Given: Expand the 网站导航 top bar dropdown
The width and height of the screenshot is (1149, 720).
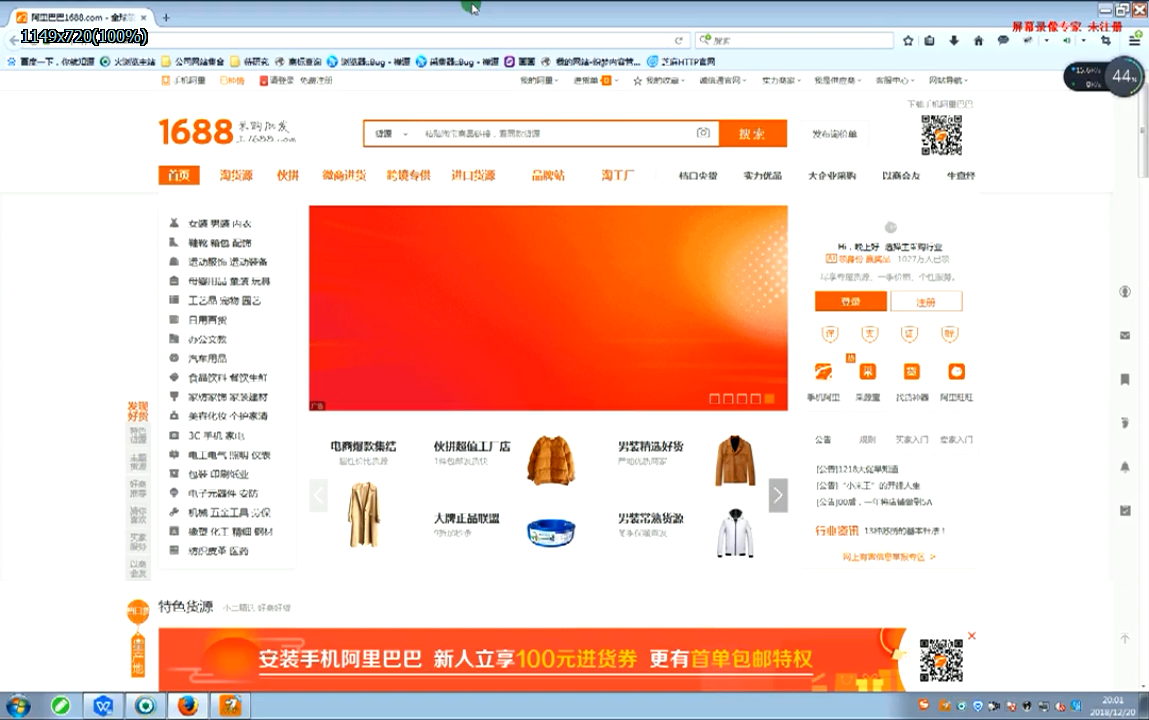Looking at the screenshot, I should (948, 81).
